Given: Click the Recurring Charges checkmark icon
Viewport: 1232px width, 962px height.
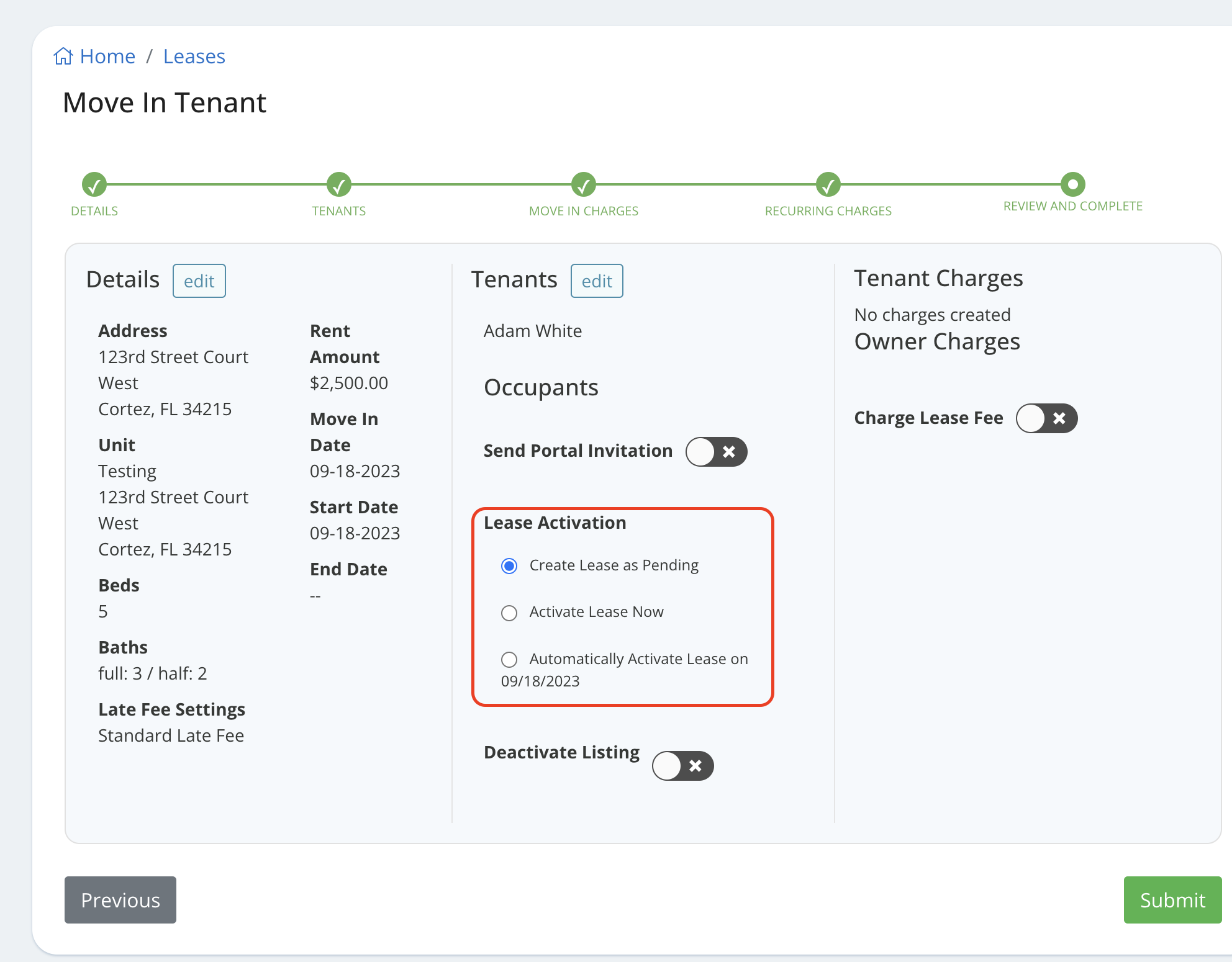Looking at the screenshot, I should (x=828, y=186).
